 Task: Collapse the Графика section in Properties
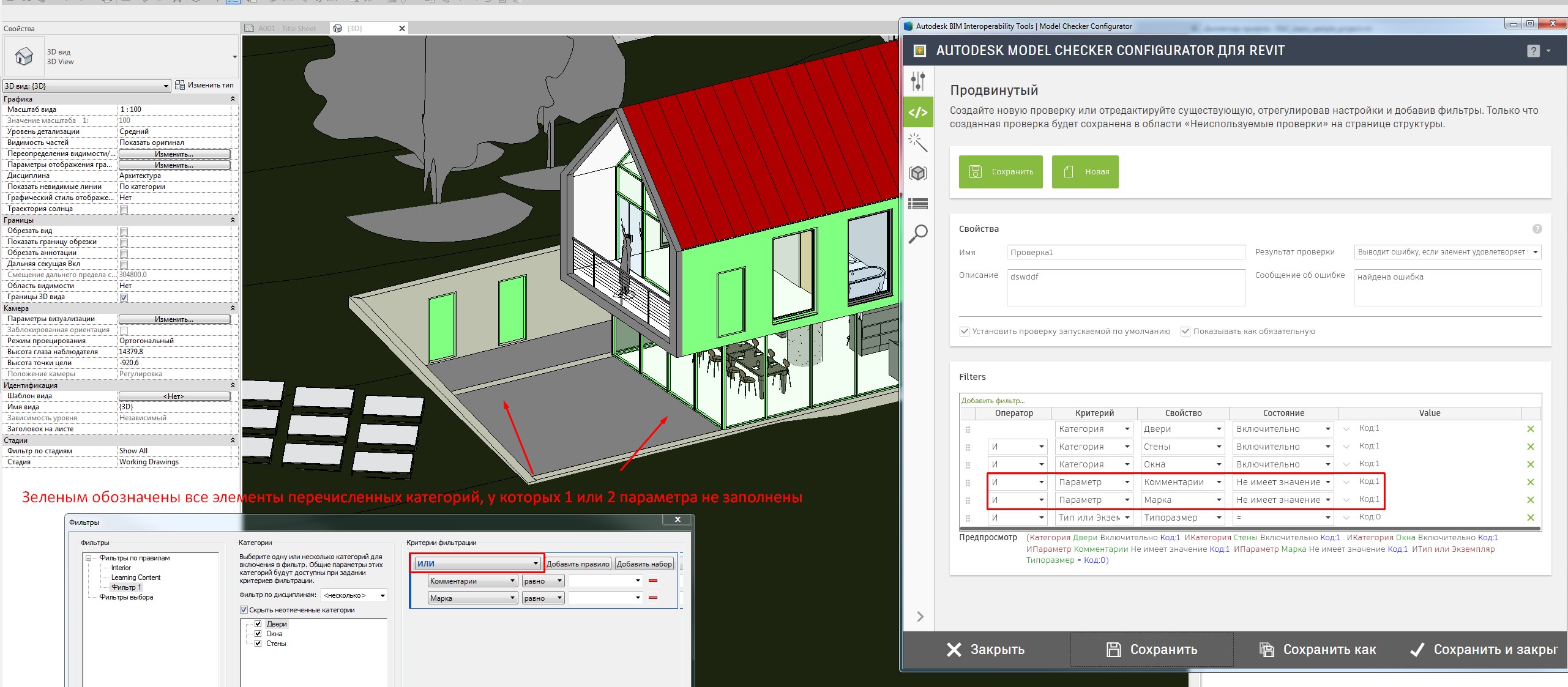(x=233, y=99)
